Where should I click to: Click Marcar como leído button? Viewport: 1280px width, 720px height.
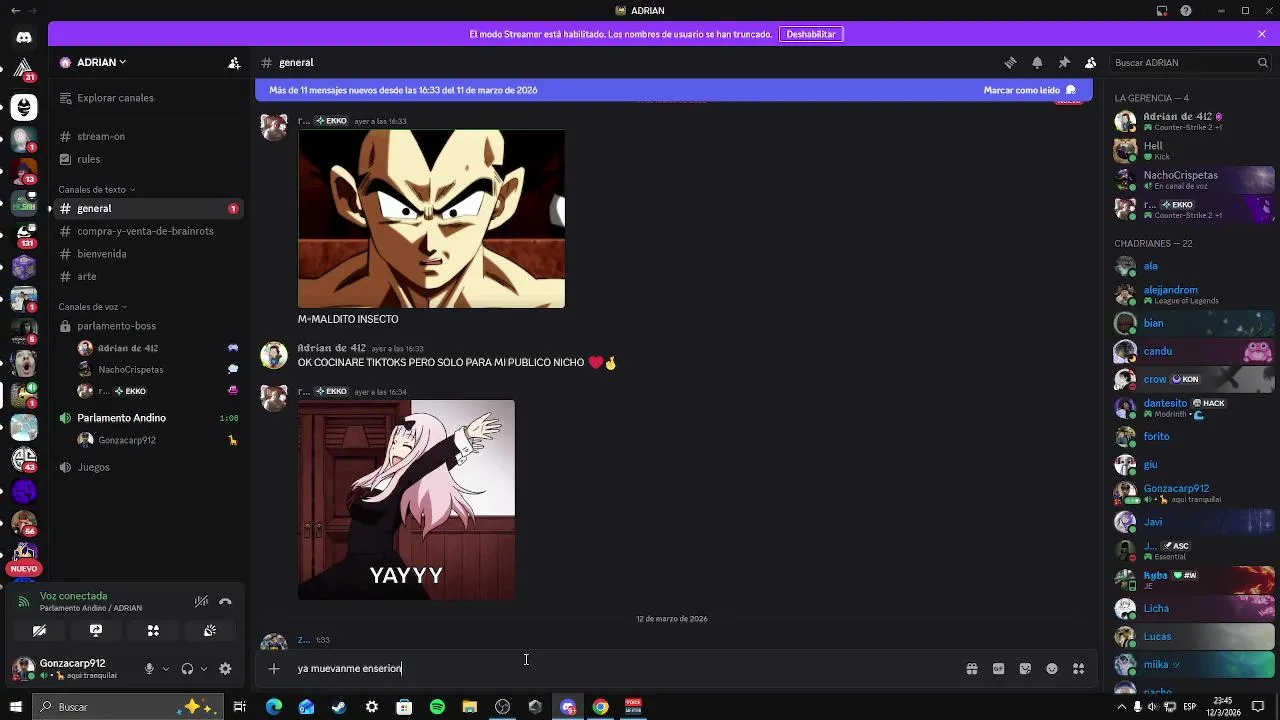(1030, 90)
